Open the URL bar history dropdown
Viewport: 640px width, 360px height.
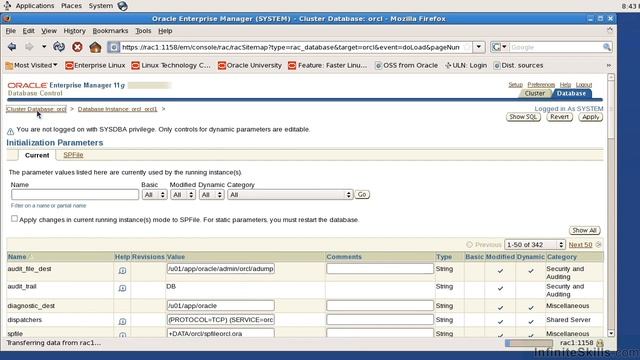coord(478,47)
